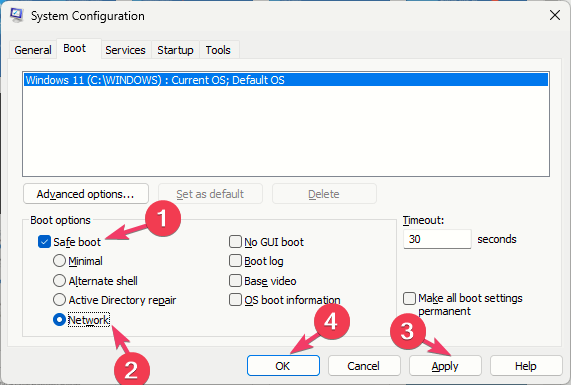The width and height of the screenshot is (571, 385).
Task: Go to the Startup tab
Action: coord(175,50)
